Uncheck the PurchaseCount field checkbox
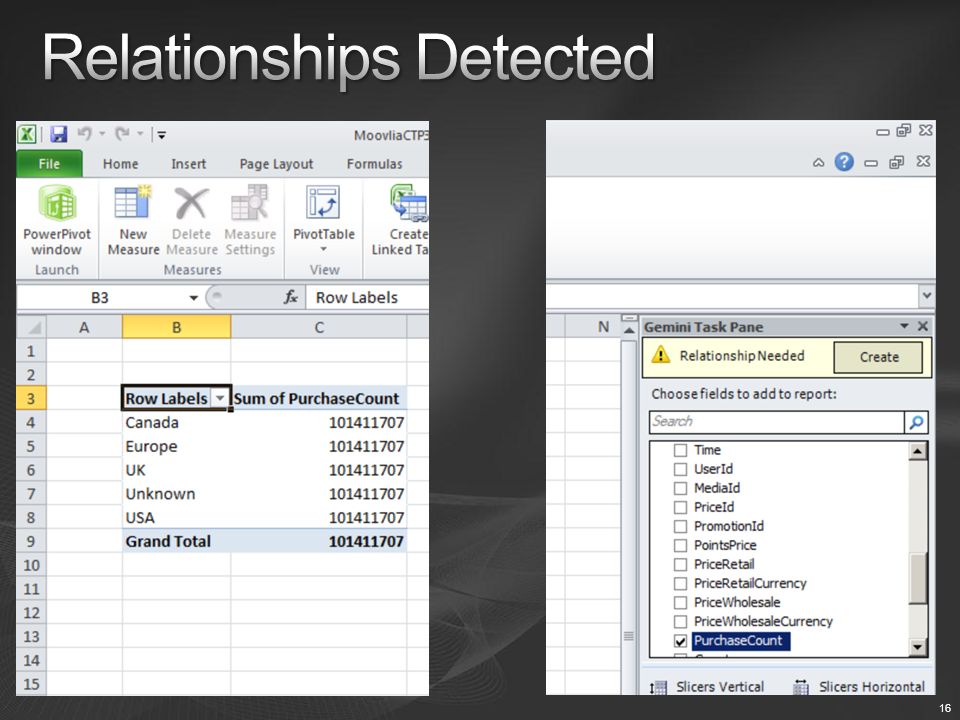The width and height of the screenshot is (960, 720). [680, 641]
